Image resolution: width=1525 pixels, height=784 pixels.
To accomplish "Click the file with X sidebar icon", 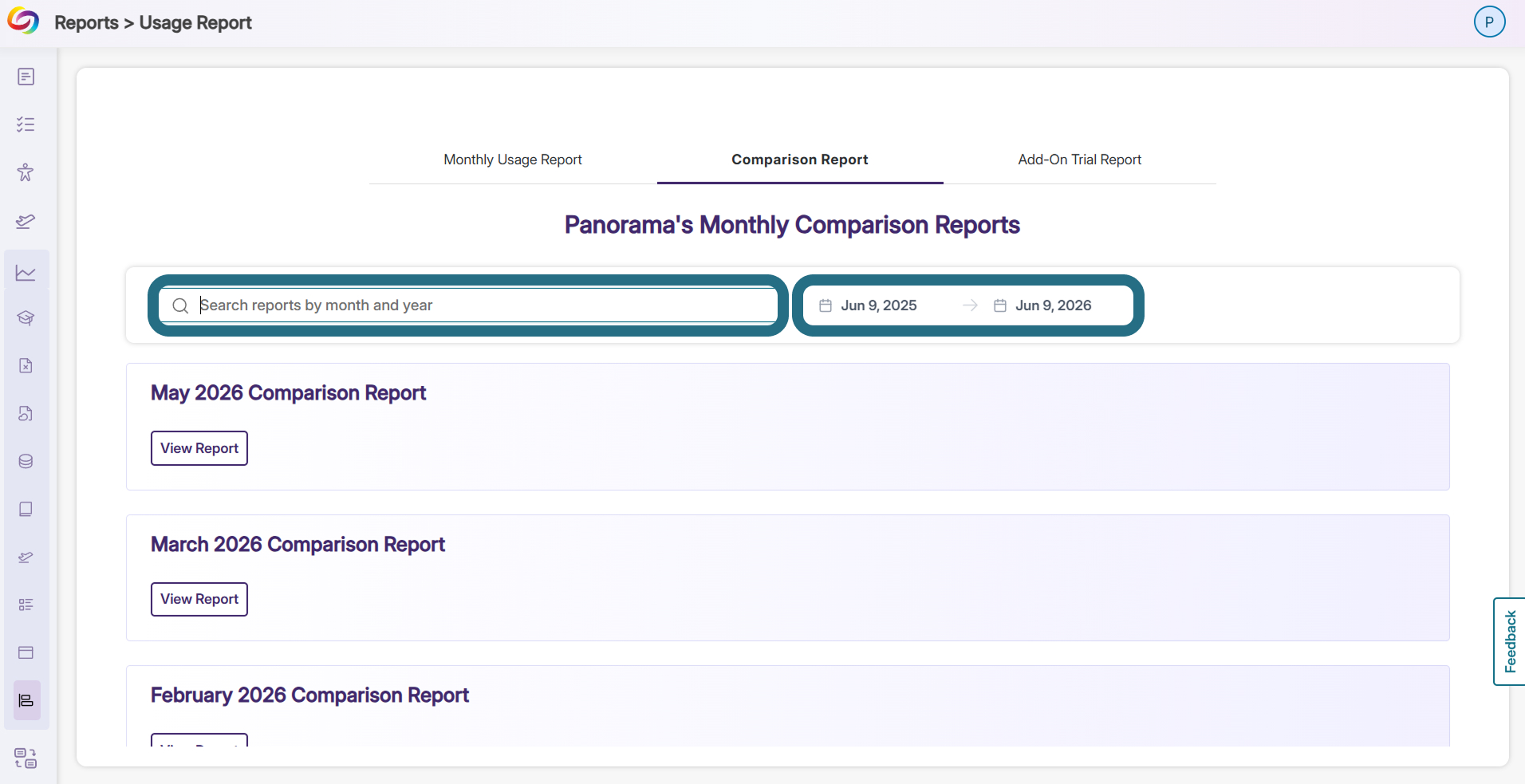I will (x=26, y=365).
